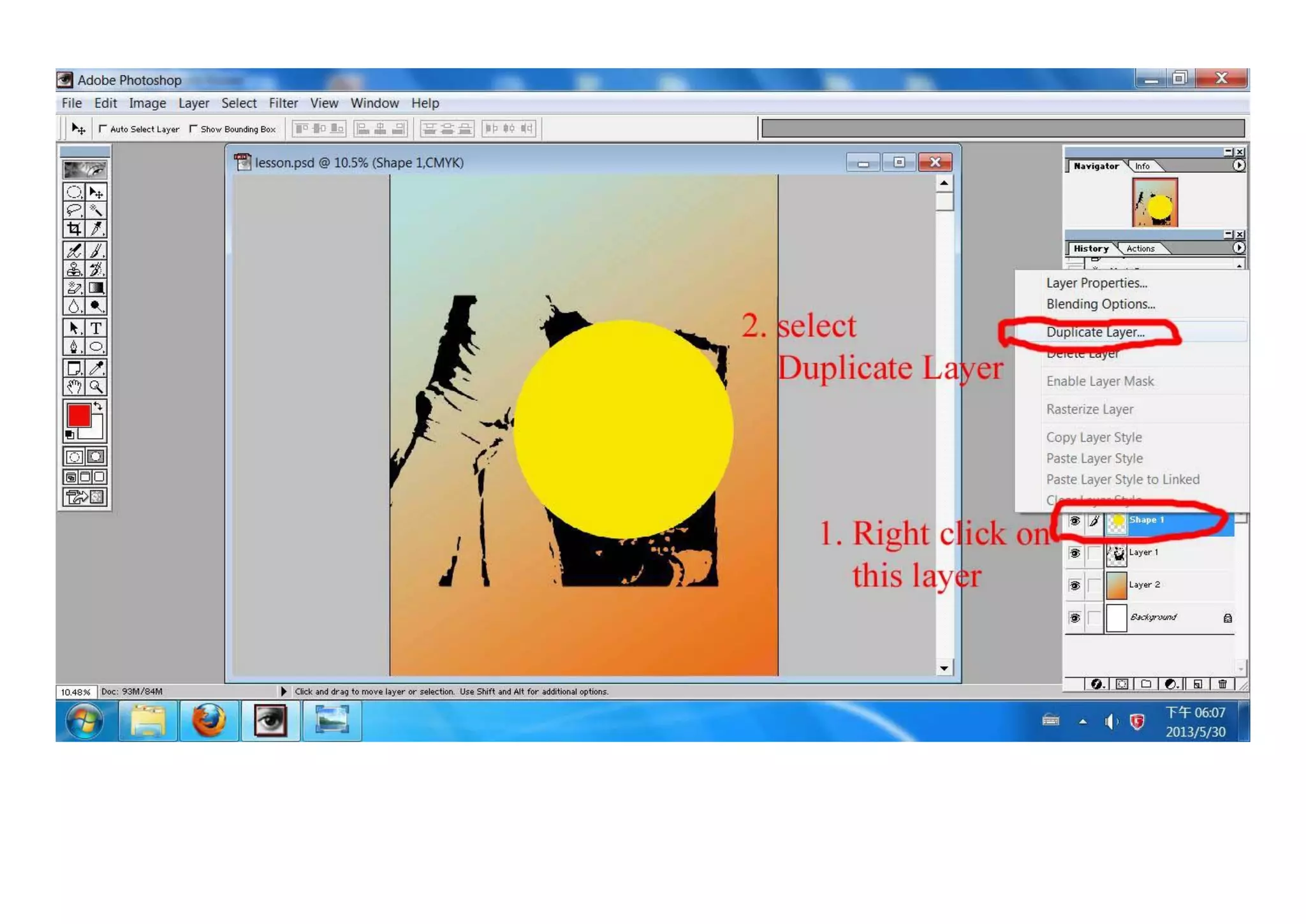
Task: Open the layer style effects dropdown
Action: pos(1097,684)
